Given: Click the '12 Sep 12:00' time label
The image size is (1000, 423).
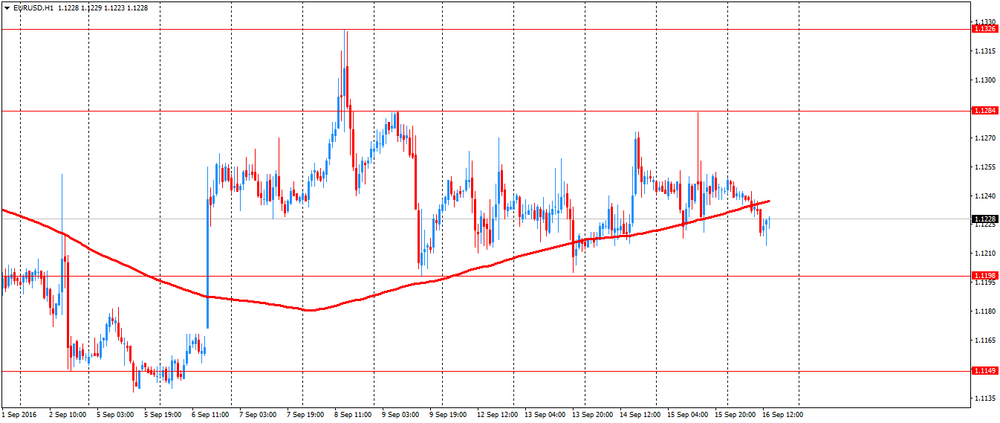Looking at the screenshot, I should [496, 415].
